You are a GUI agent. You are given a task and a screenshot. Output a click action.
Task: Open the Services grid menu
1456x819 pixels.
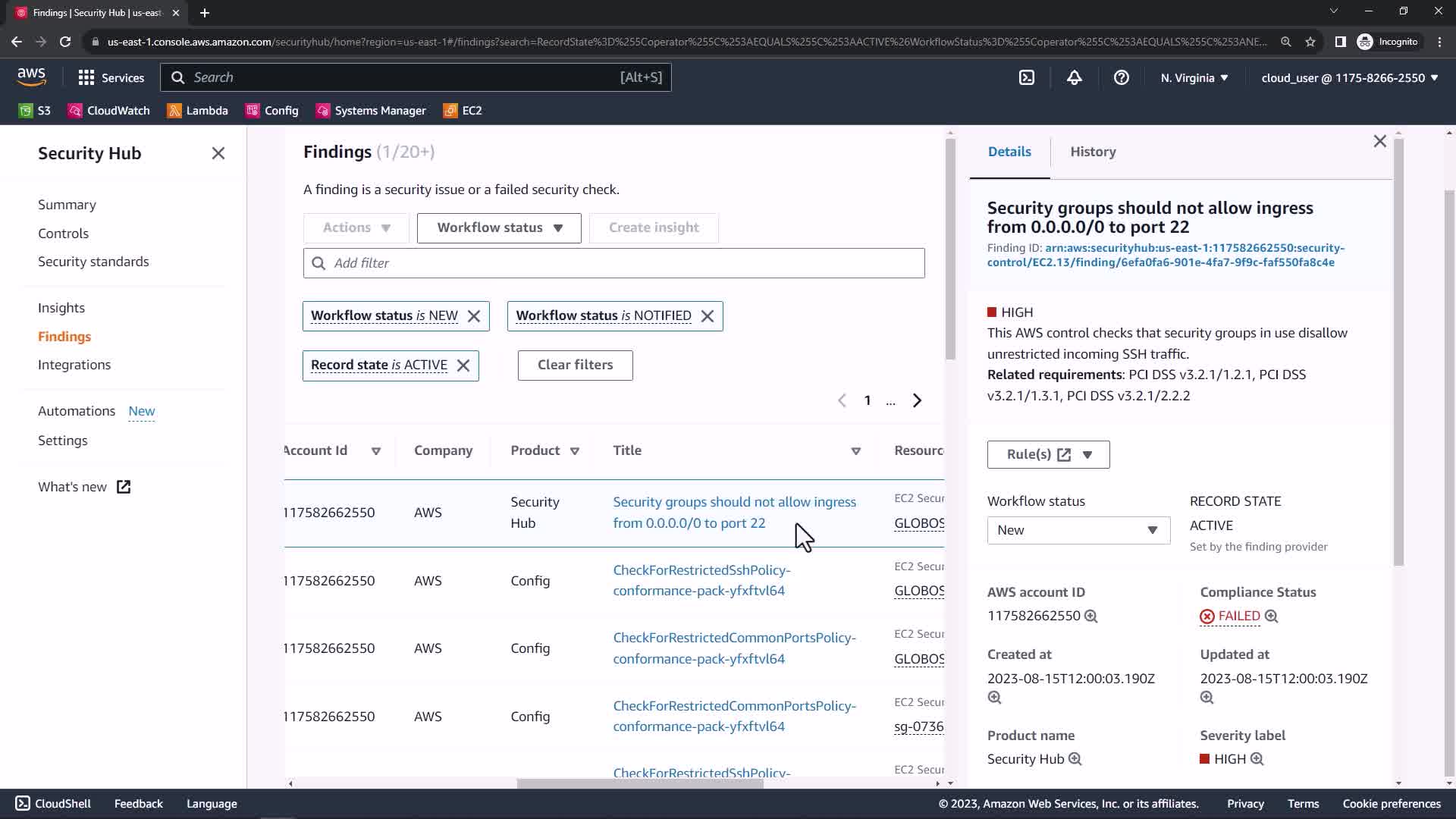pos(111,77)
